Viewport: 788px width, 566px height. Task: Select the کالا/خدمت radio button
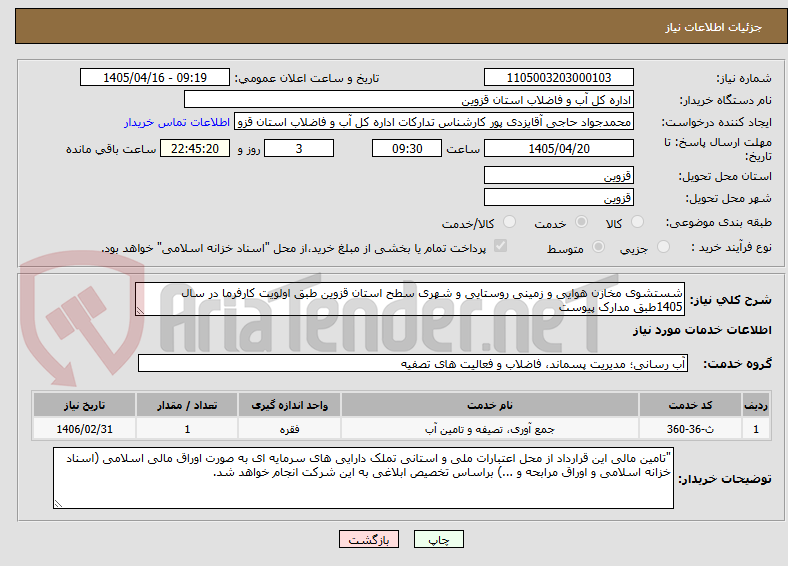click(x=510, y=222)
